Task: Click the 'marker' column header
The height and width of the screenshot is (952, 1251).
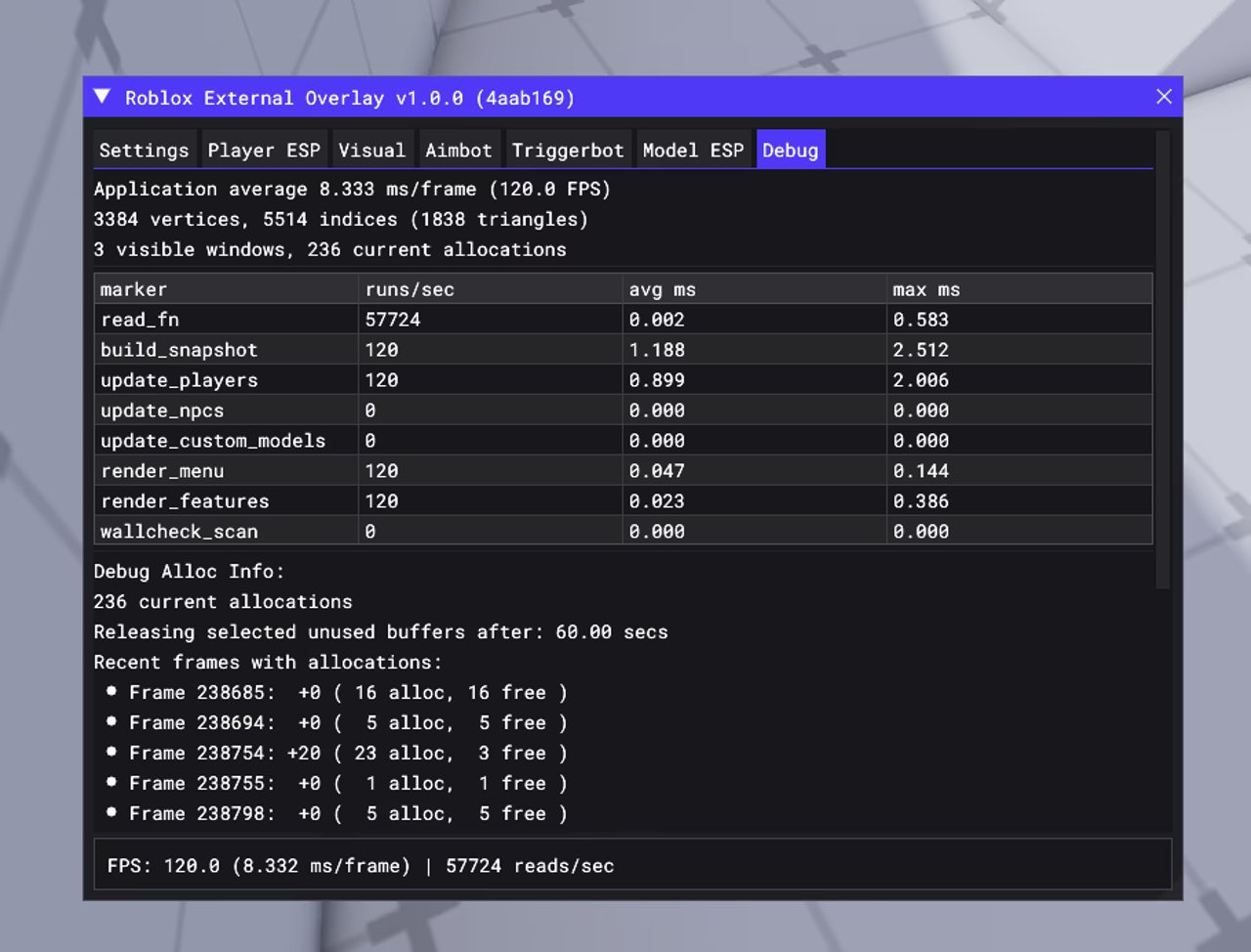Action: pos(226,289)
